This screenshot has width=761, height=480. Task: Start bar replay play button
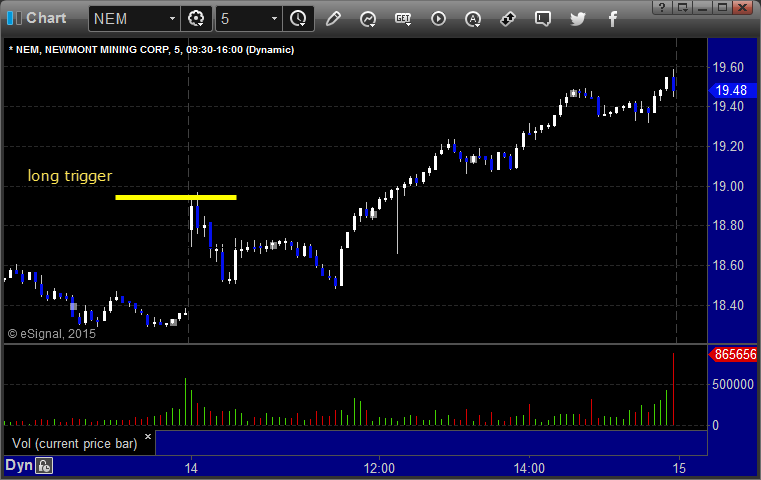[438, 19]
